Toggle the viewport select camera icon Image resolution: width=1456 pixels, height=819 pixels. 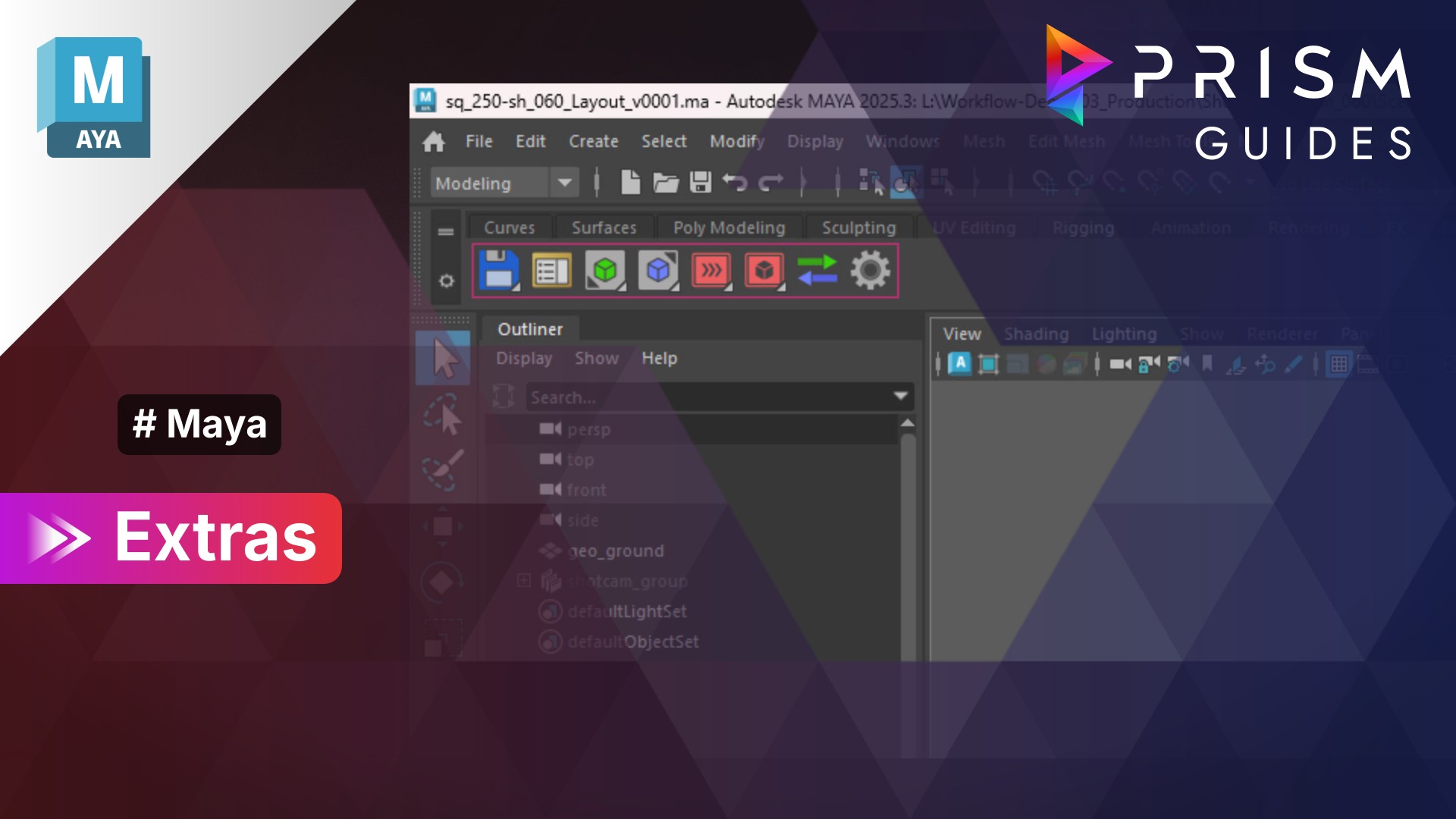(x=1120, y=365)
